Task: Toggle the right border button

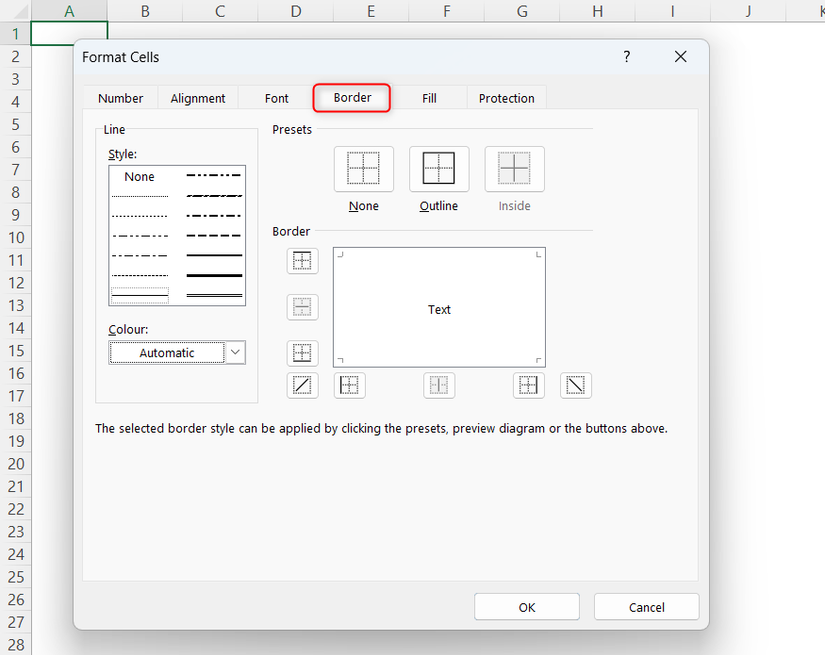Action: pyautogui.click(x=528, y=385)
